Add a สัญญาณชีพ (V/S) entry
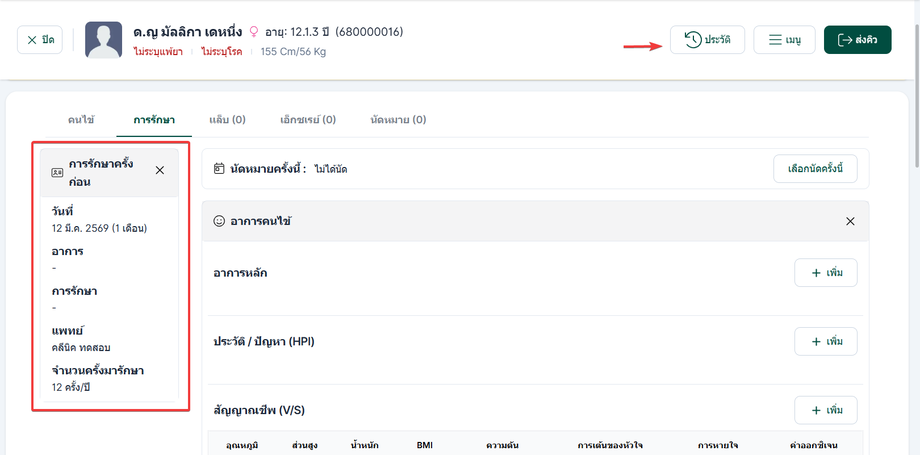This screenshot has width=920, height=455. point(826,410)
